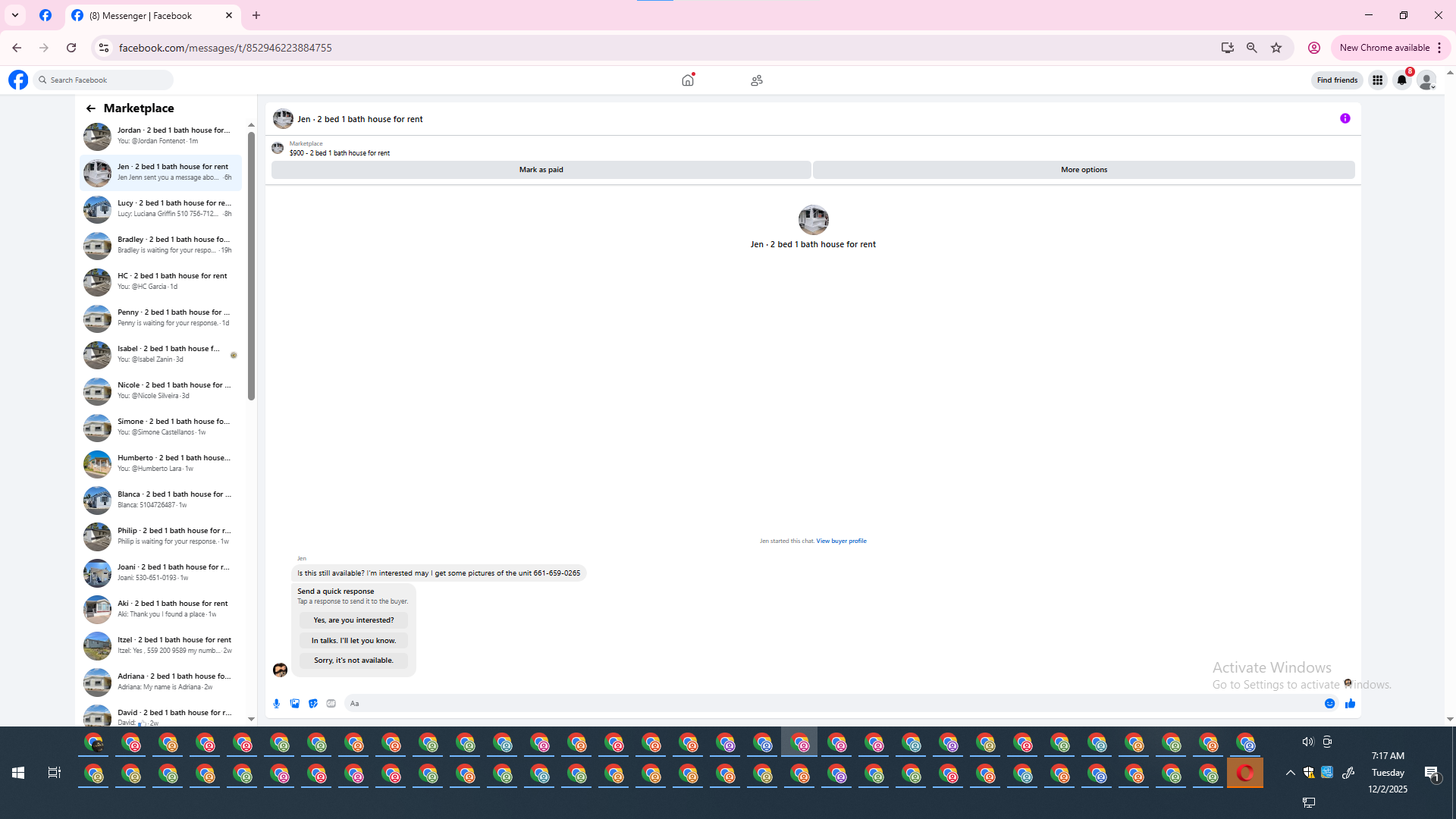Open the GIF picker

[x=331, y=704]
